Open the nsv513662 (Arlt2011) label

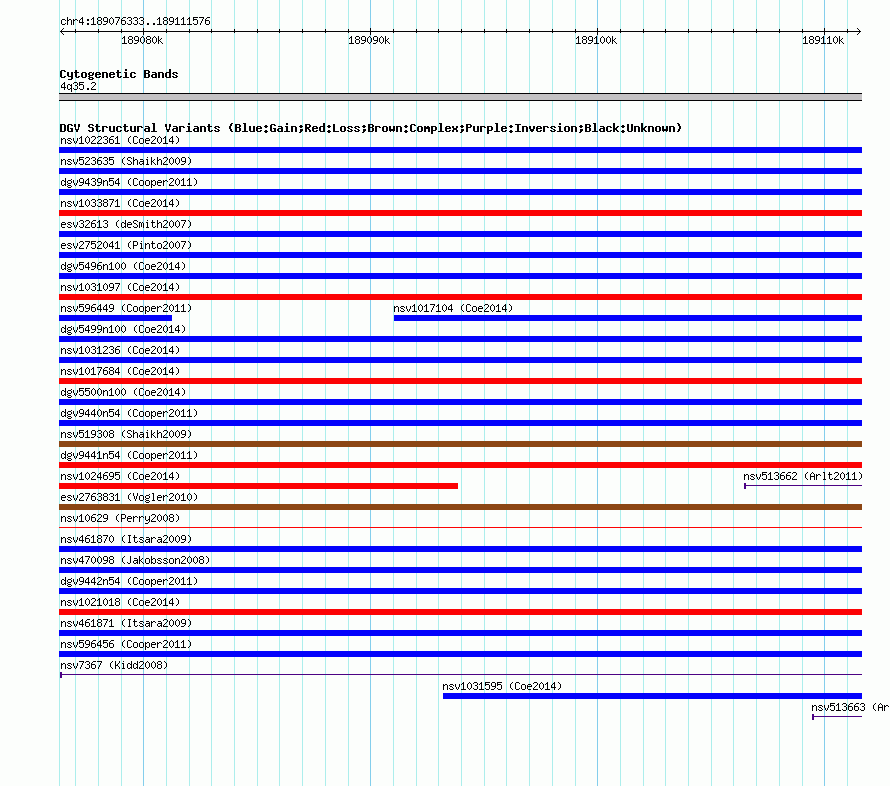tap(803, 476)
